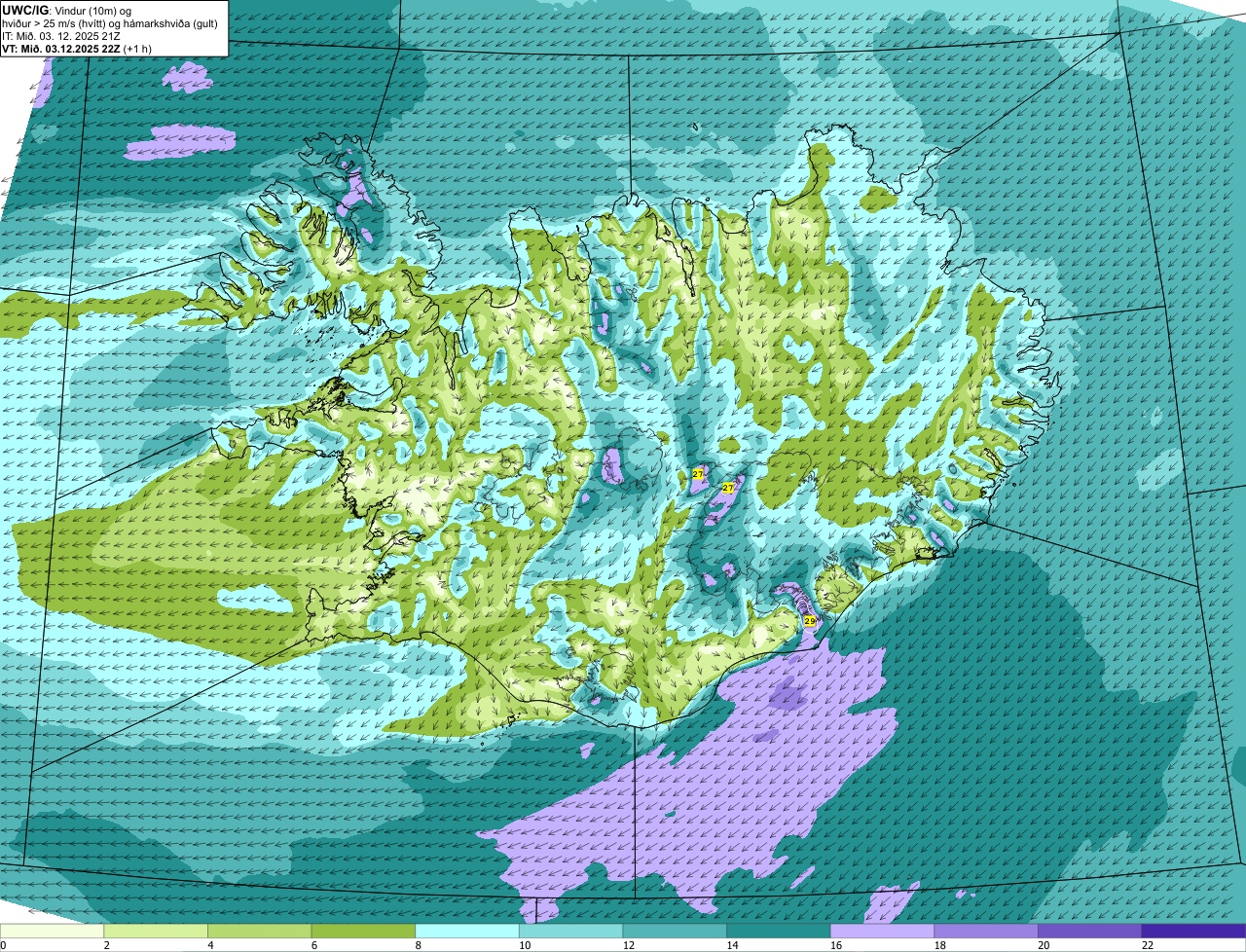Select the 4–6 m/s legend color
1246x952 pixels.
(259, 931)
